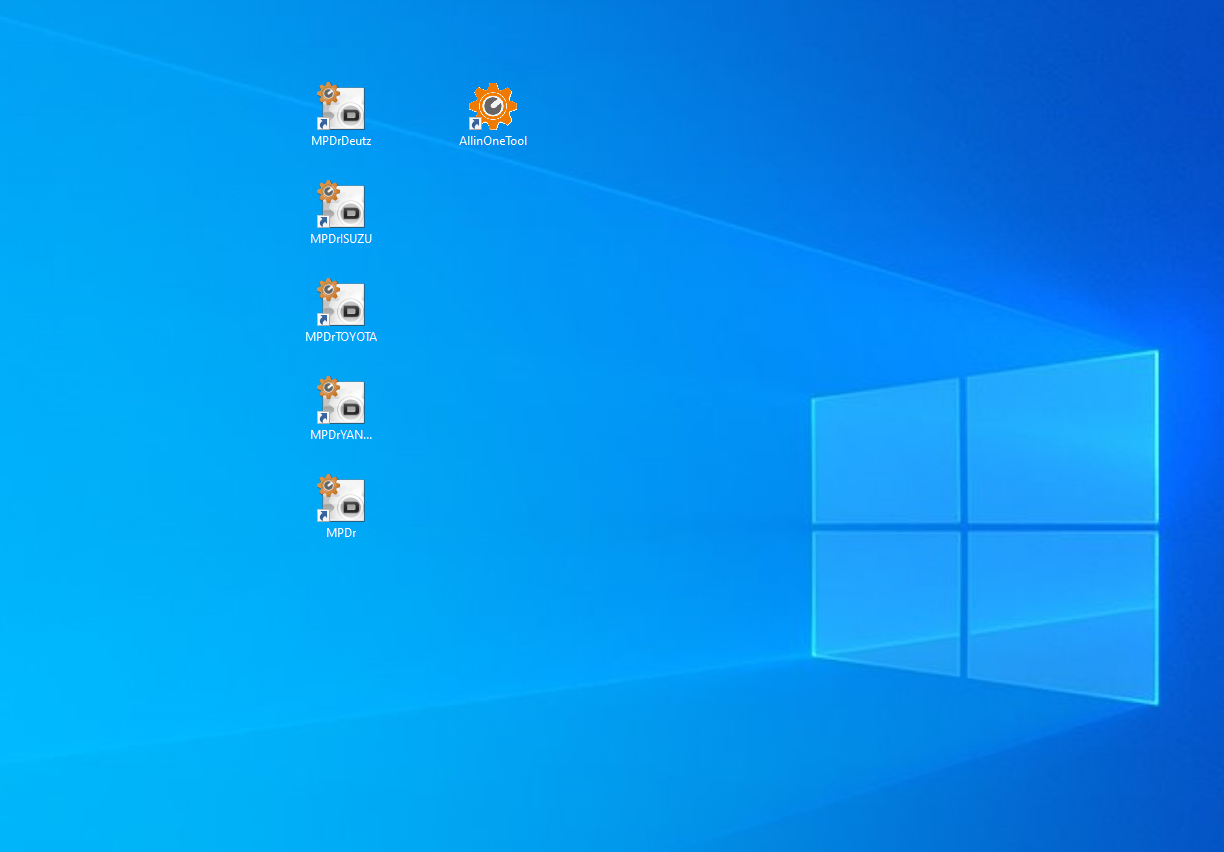The image size is (1224, 852).
Task: Select the MPDrTOYOTA shortcut icon
Action: pyautogui.click(x=341, y=303)
